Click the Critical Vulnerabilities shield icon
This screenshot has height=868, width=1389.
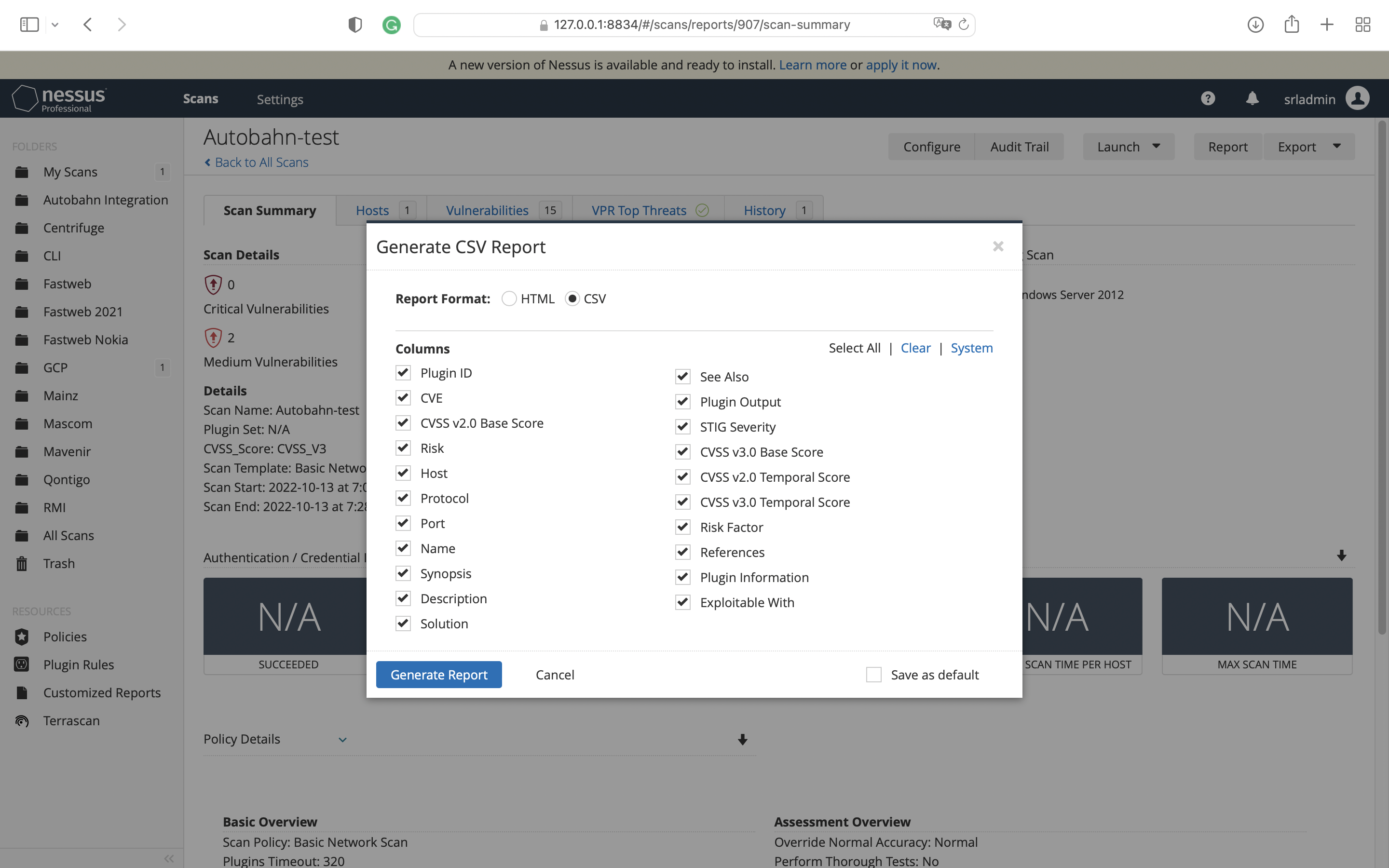click(x=213, y=284)
